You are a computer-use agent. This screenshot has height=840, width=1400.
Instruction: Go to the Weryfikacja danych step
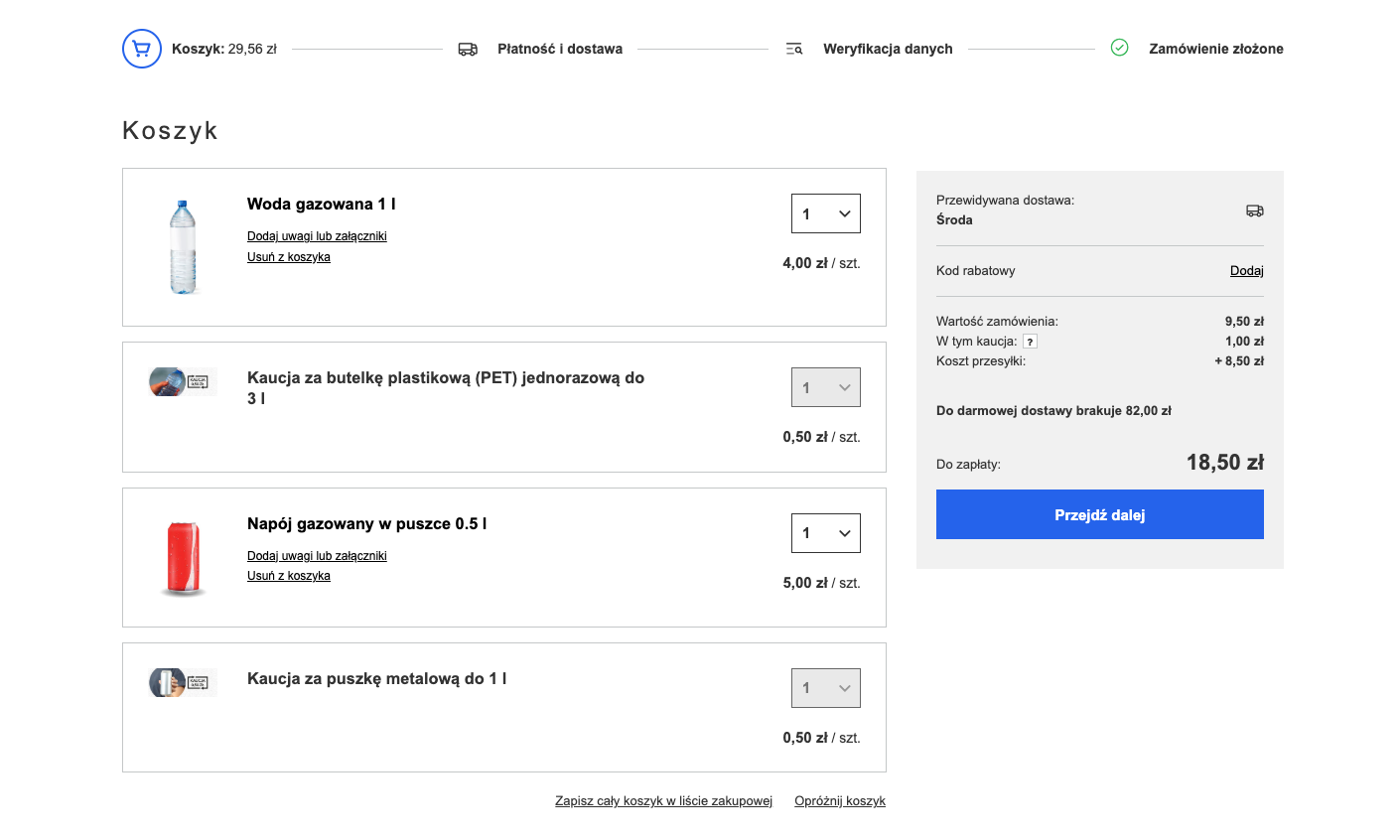(887, 49)
